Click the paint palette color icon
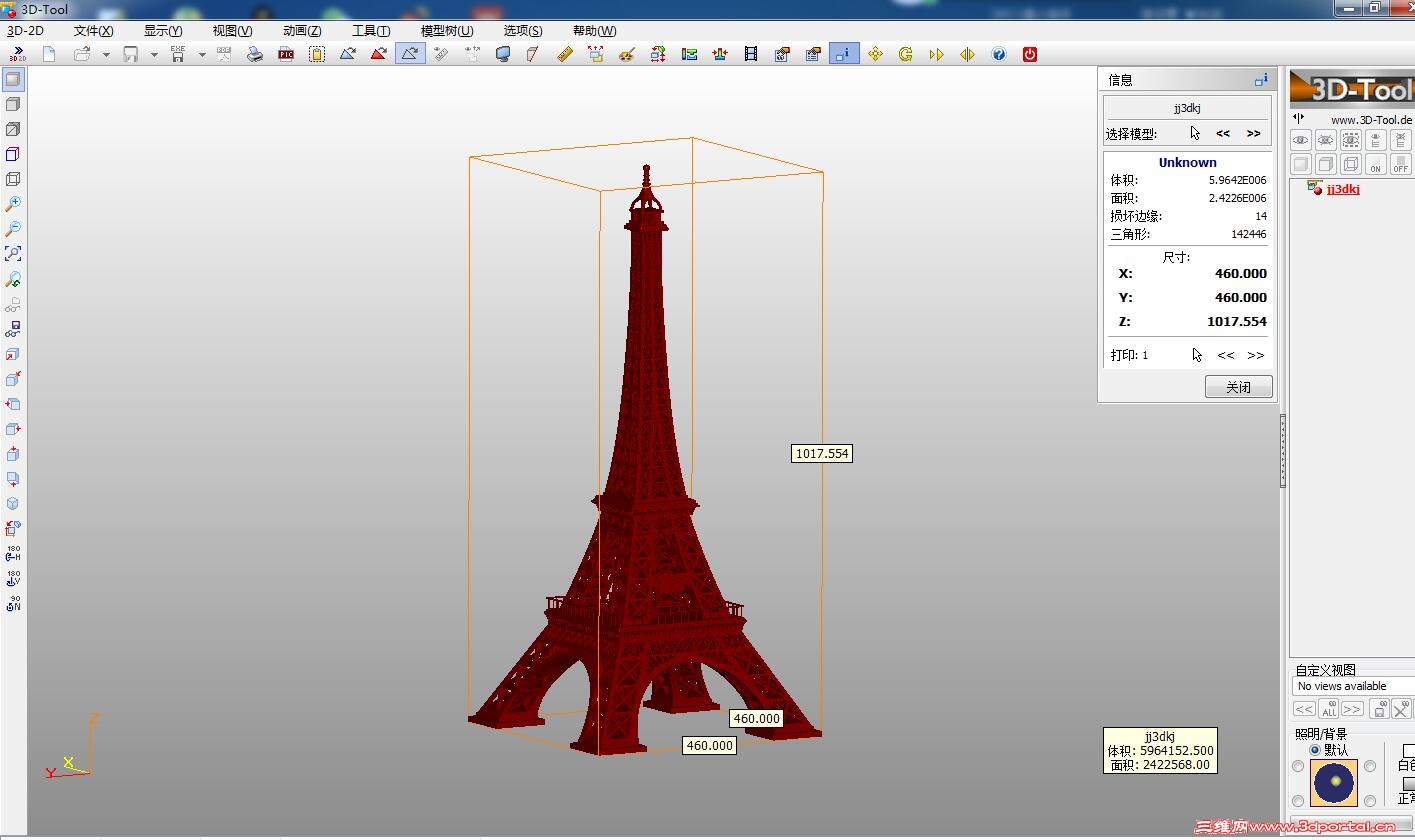Viewport: 1415px width, 840px height. (x=626, y=54)
